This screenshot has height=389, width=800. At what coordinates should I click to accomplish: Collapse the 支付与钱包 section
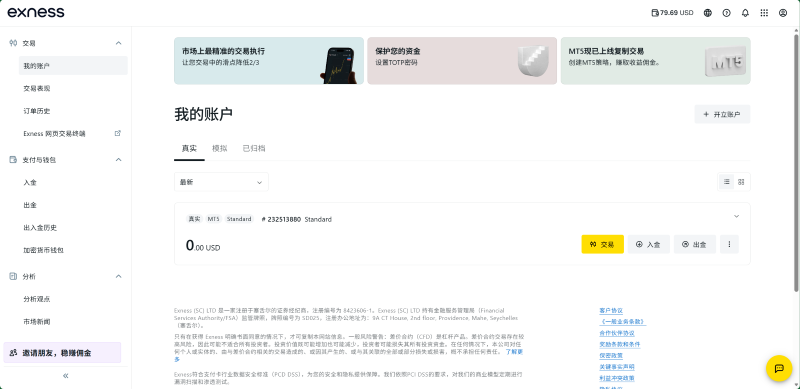[x=118, y=159]
